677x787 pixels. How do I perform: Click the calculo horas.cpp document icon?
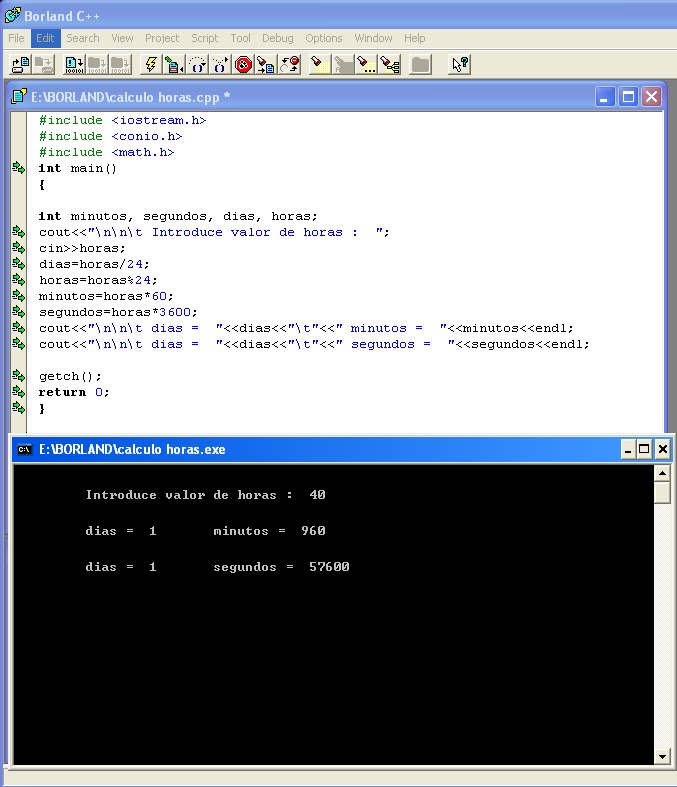pyautogui.click(x=19, y=96)
